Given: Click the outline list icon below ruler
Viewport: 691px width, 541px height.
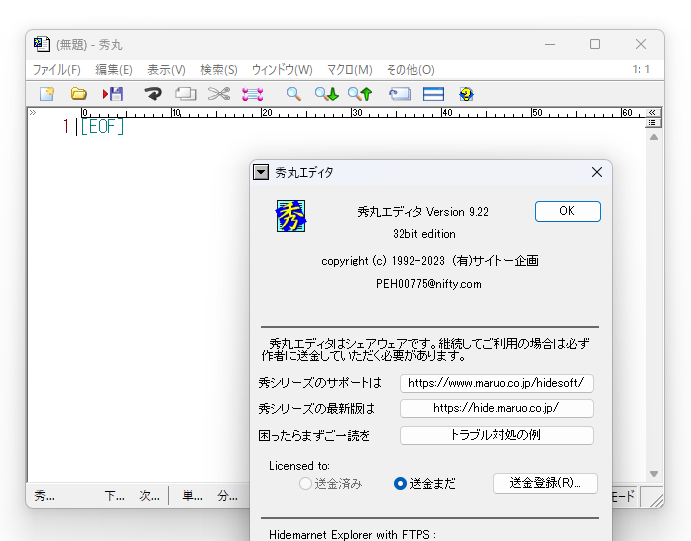Looking at the screenshot, I should point(652,122).
